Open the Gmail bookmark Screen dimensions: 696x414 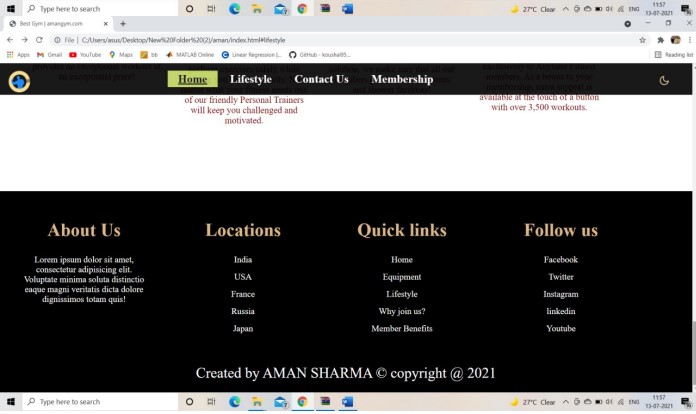(x=49, y=55)
